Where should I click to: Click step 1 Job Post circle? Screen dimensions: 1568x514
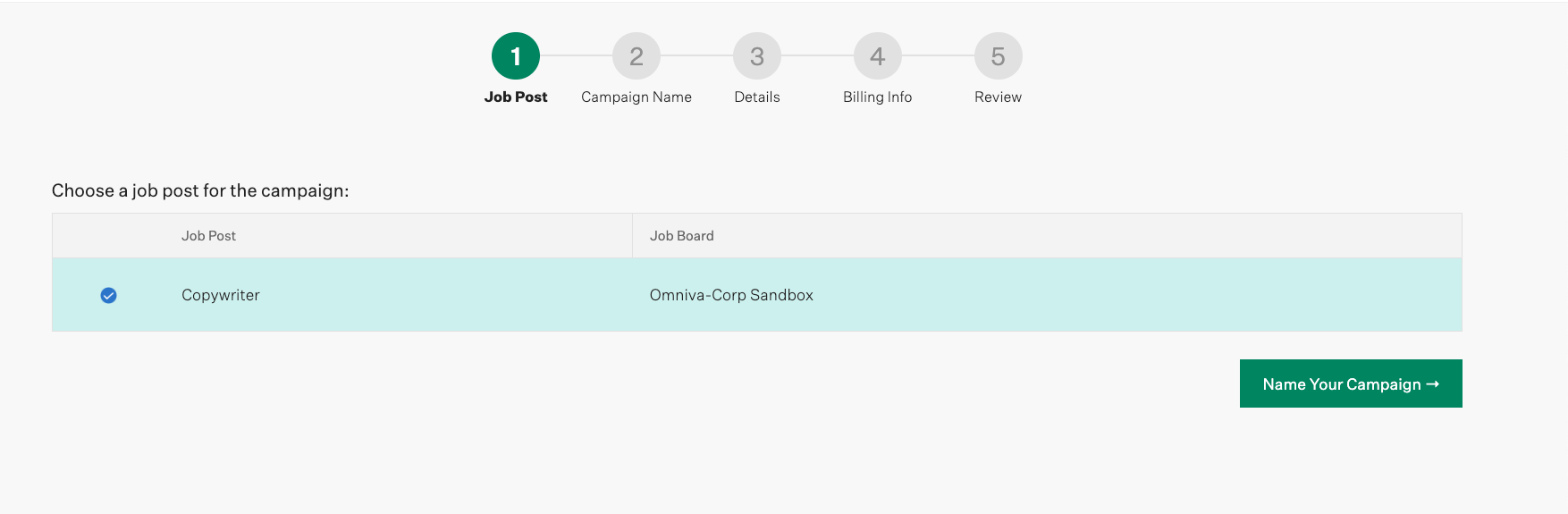516,56
